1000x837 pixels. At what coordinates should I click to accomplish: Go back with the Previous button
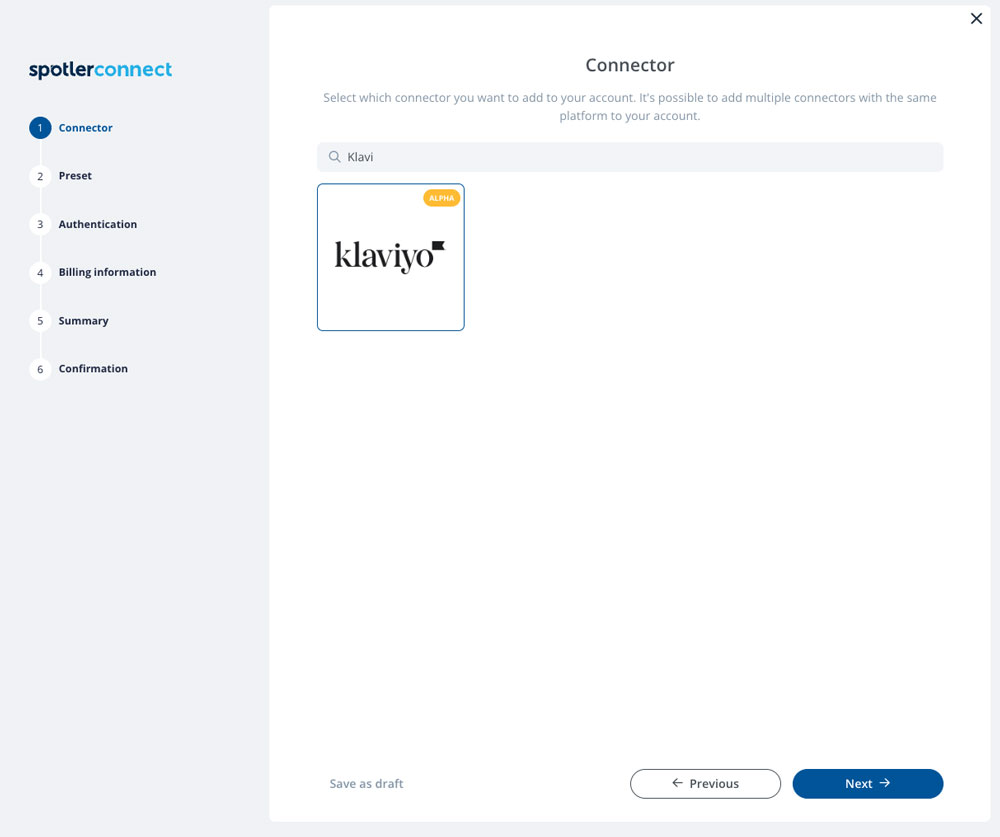(705, 783)
